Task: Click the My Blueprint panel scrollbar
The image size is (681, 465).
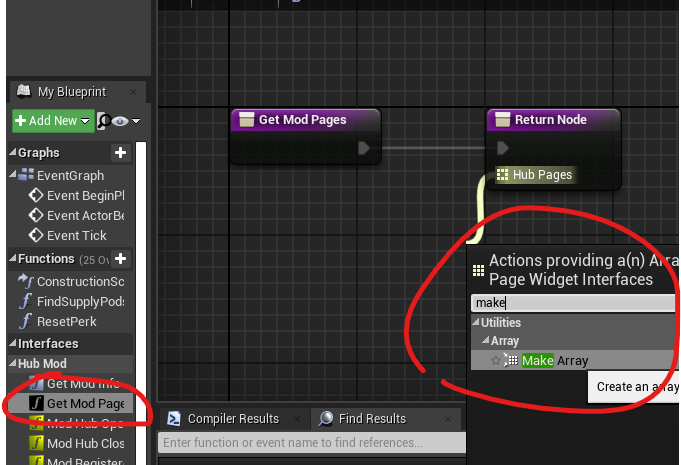Action: 141,303
